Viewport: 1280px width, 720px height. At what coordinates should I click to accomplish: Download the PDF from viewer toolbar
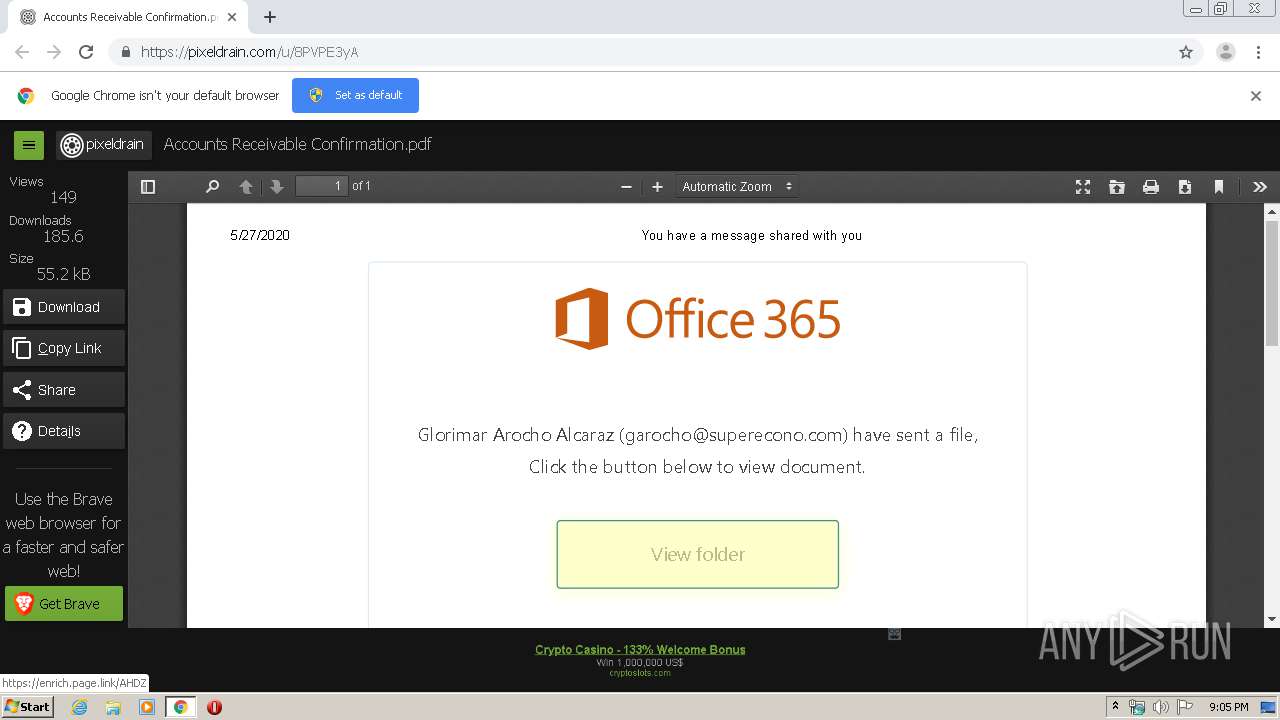(1185, 187)
